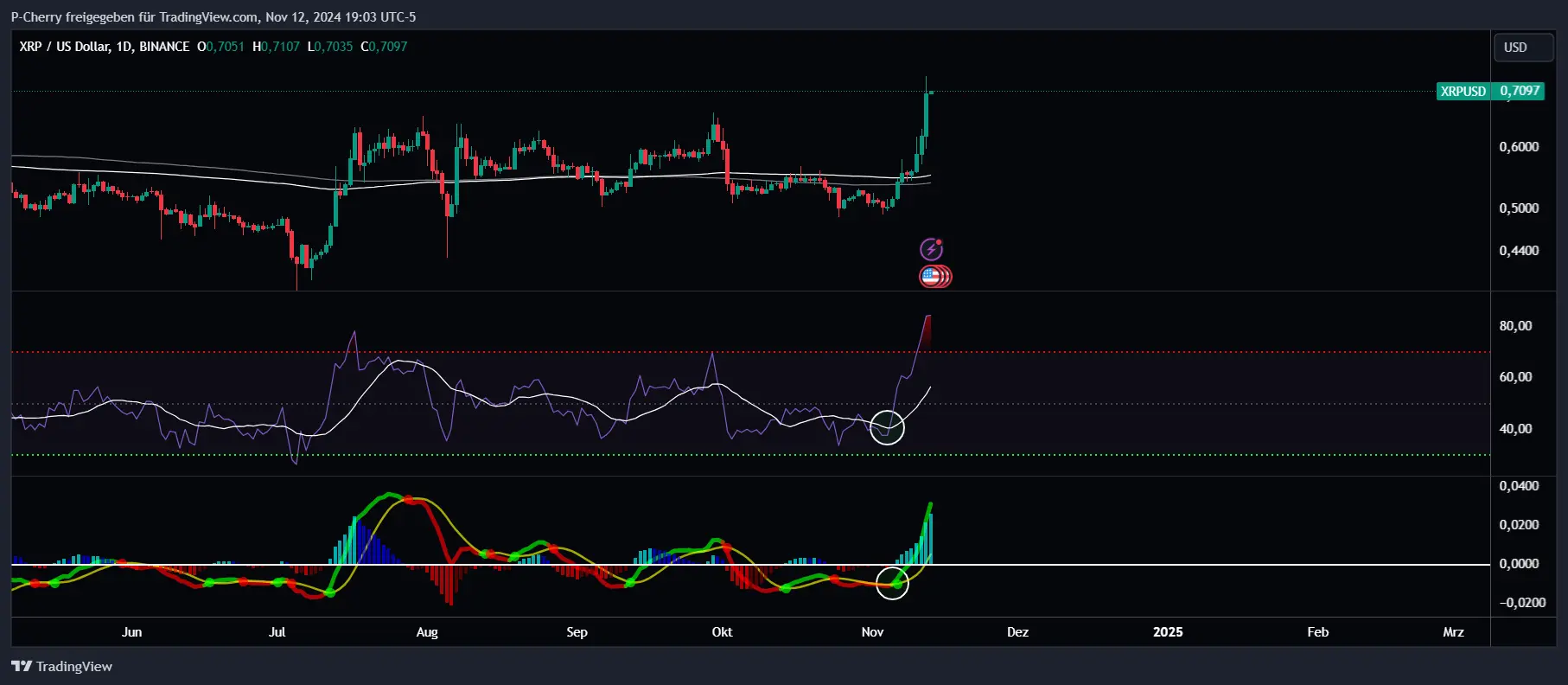Image resolution: width=1568 pixels, height=685 pixels.
Task: Click the 0,6000 price axis label
Action: [x=1519, y=146]
